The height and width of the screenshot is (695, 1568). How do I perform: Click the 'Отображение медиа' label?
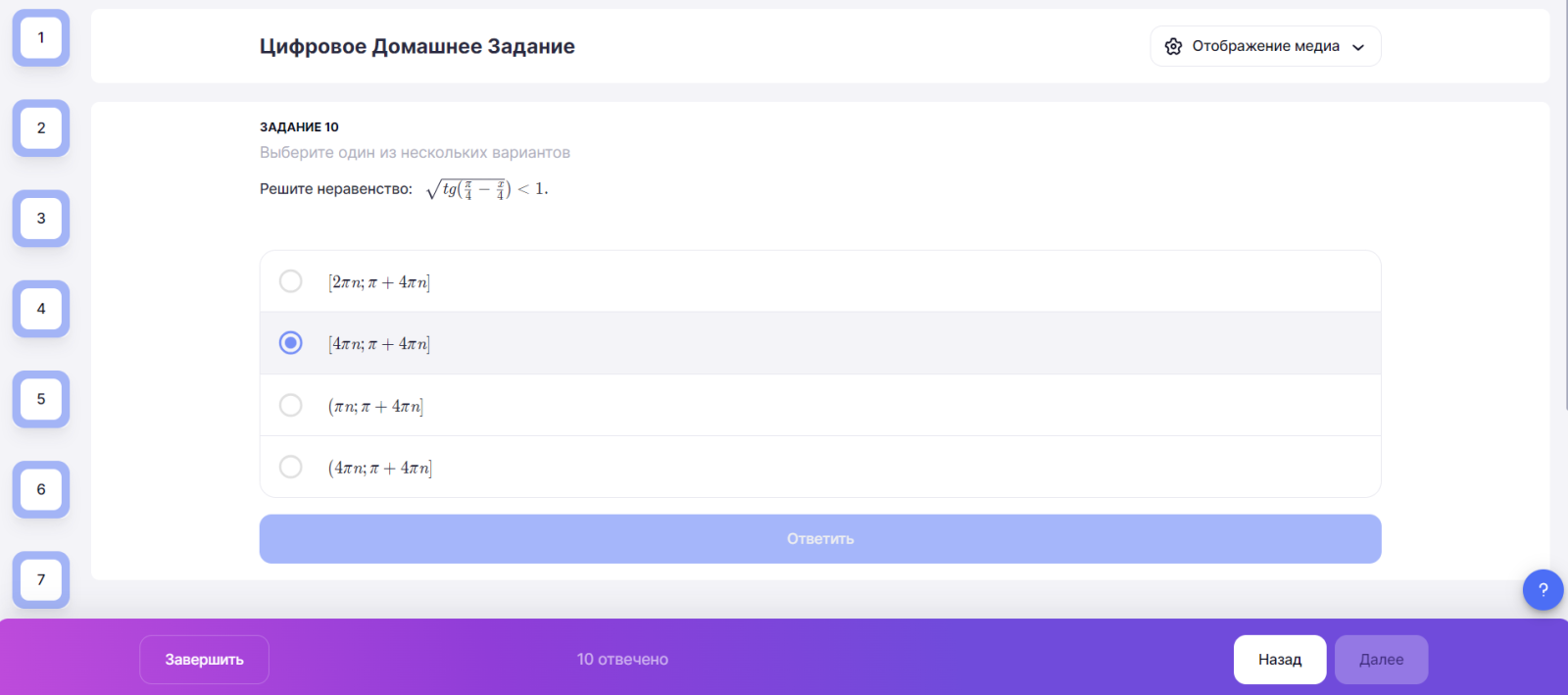click(1266, 46)
